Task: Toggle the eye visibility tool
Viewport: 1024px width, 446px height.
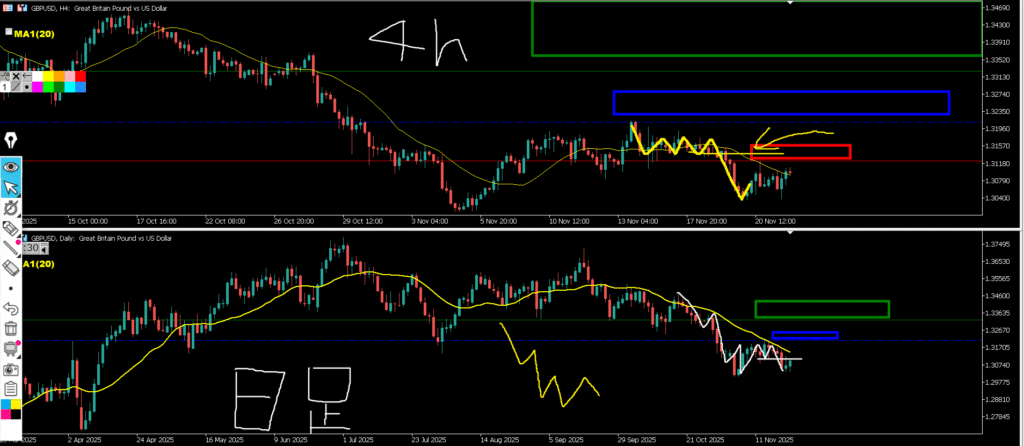Action: (11, 167)
